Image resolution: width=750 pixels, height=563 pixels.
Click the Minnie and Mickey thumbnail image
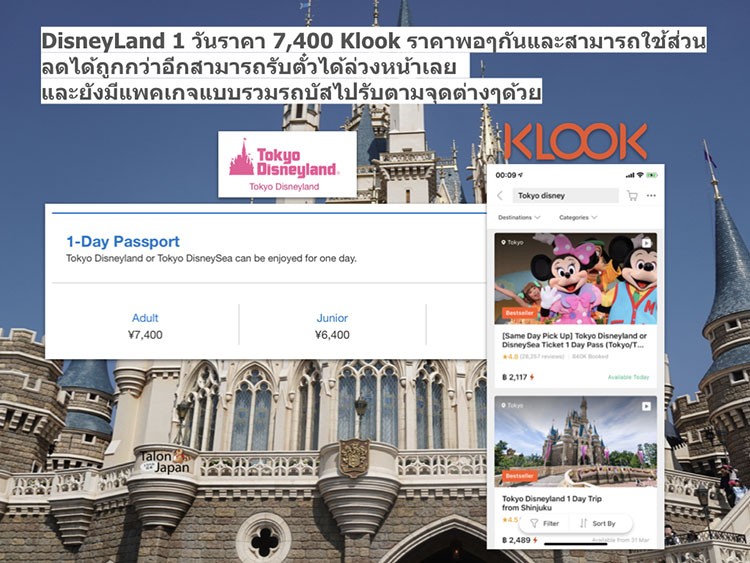coord(575,278)
